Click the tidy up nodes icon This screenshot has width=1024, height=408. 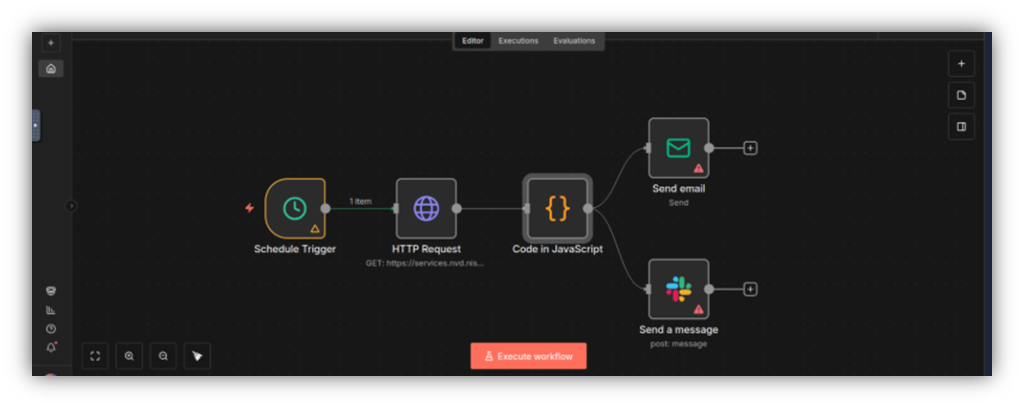tap(197, 355)
